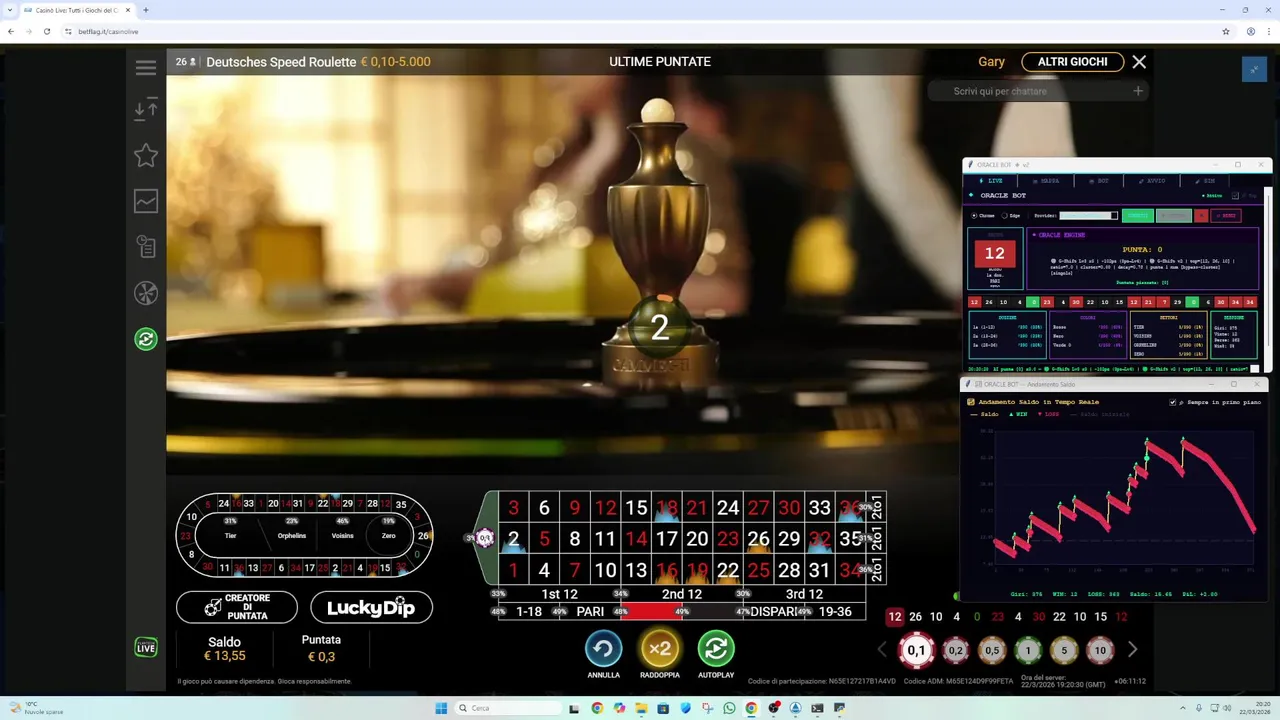Bet on 1st 12 dozen
Image resolution: width=1280 pixels, height=720 pixels.
559,594
